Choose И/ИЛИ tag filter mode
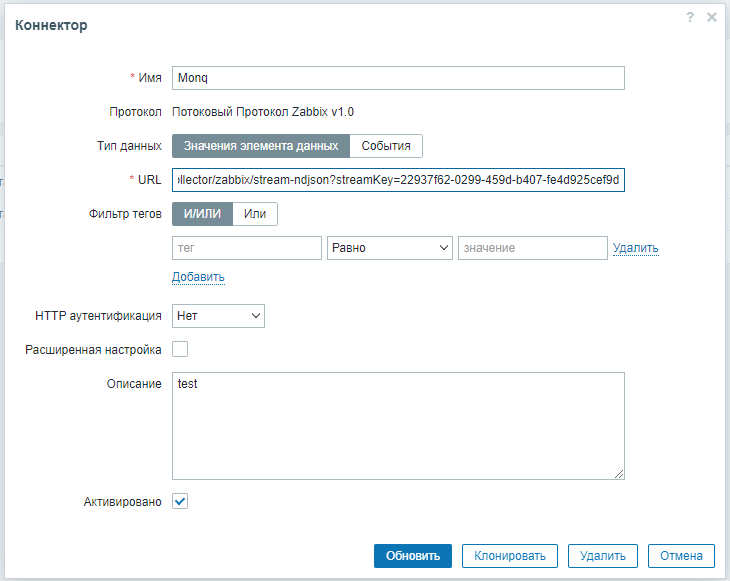The image size is (730, 581). click(x=202, y=213)
